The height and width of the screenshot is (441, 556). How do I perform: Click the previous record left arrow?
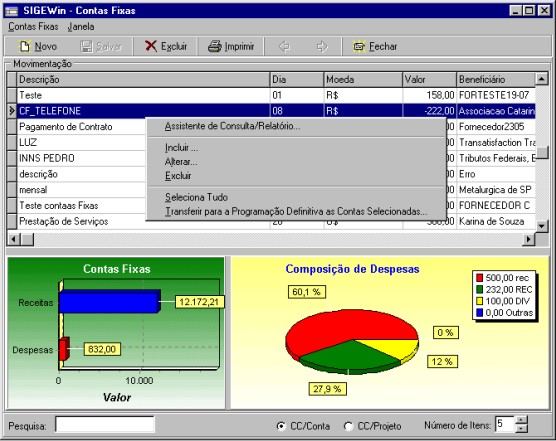coord(284,46)
